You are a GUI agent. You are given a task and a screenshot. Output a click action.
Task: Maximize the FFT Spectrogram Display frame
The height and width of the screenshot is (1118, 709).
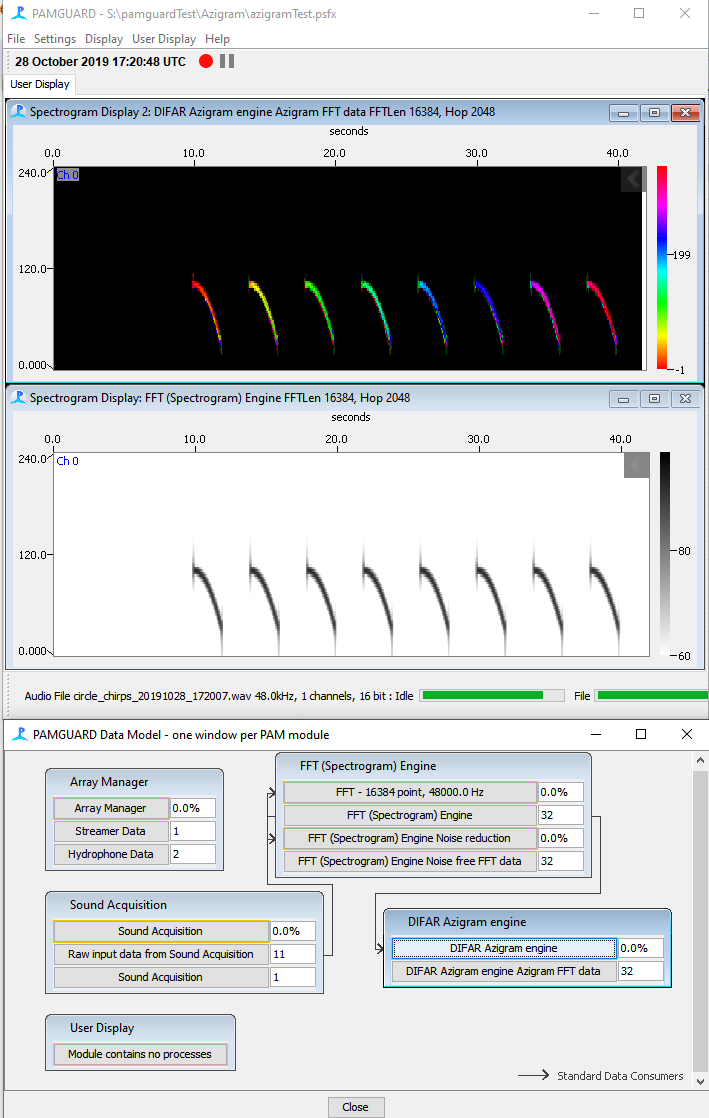pyautogui.click(x=654, y=399)
